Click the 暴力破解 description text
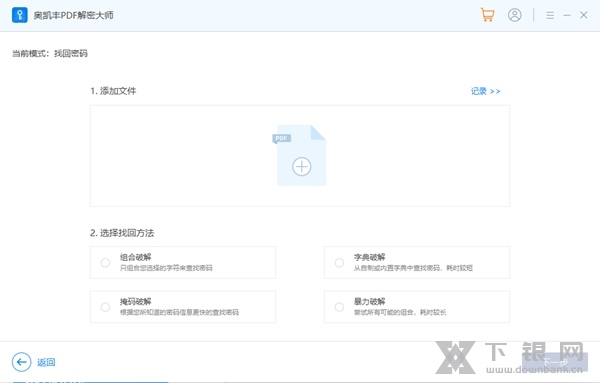This screenshot has height=383, width=600. tap(400, 312)
